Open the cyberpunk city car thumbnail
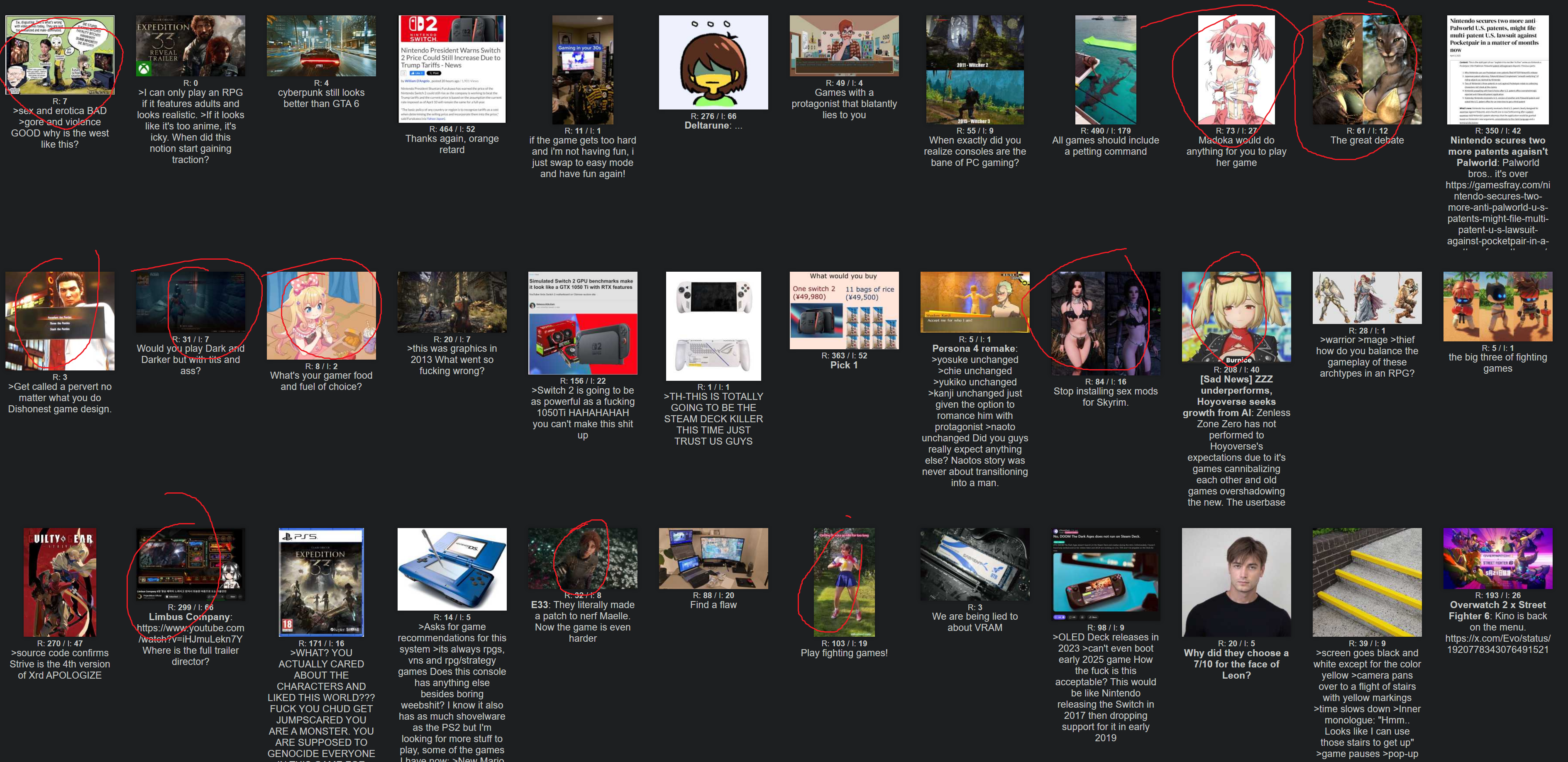 tap(321, 46)
